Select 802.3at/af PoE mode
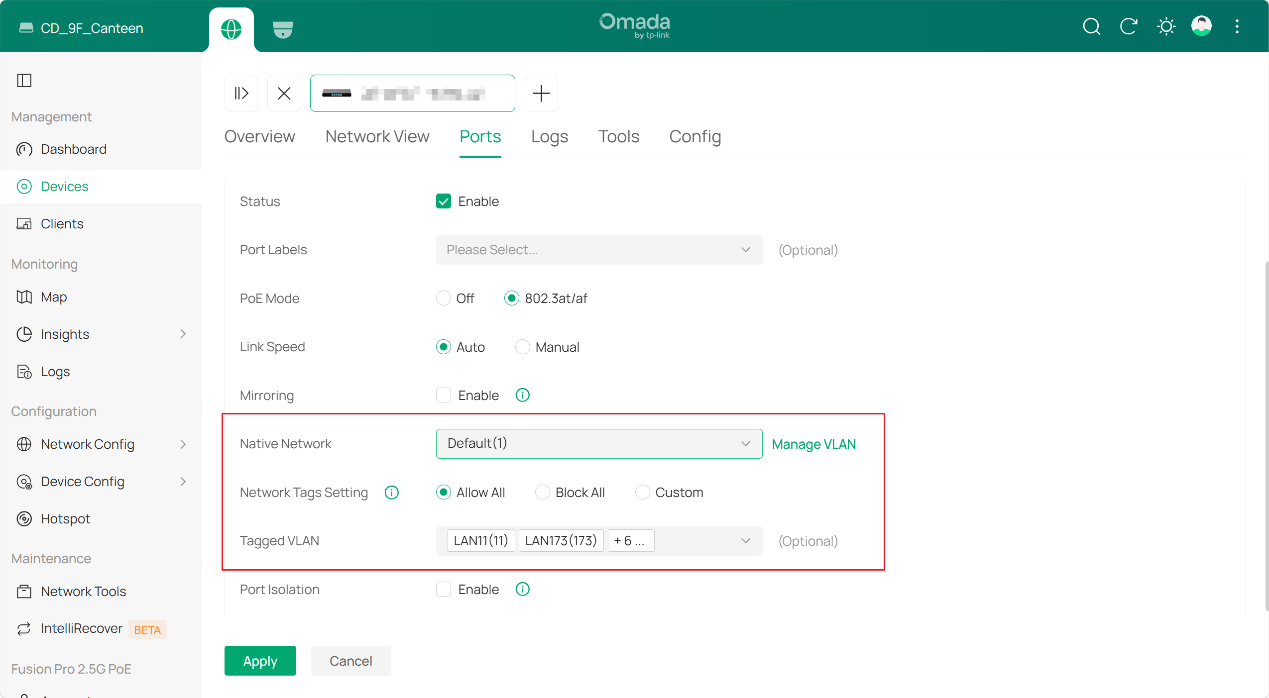This screenshot has width=1269, height=698. [512, 298]
